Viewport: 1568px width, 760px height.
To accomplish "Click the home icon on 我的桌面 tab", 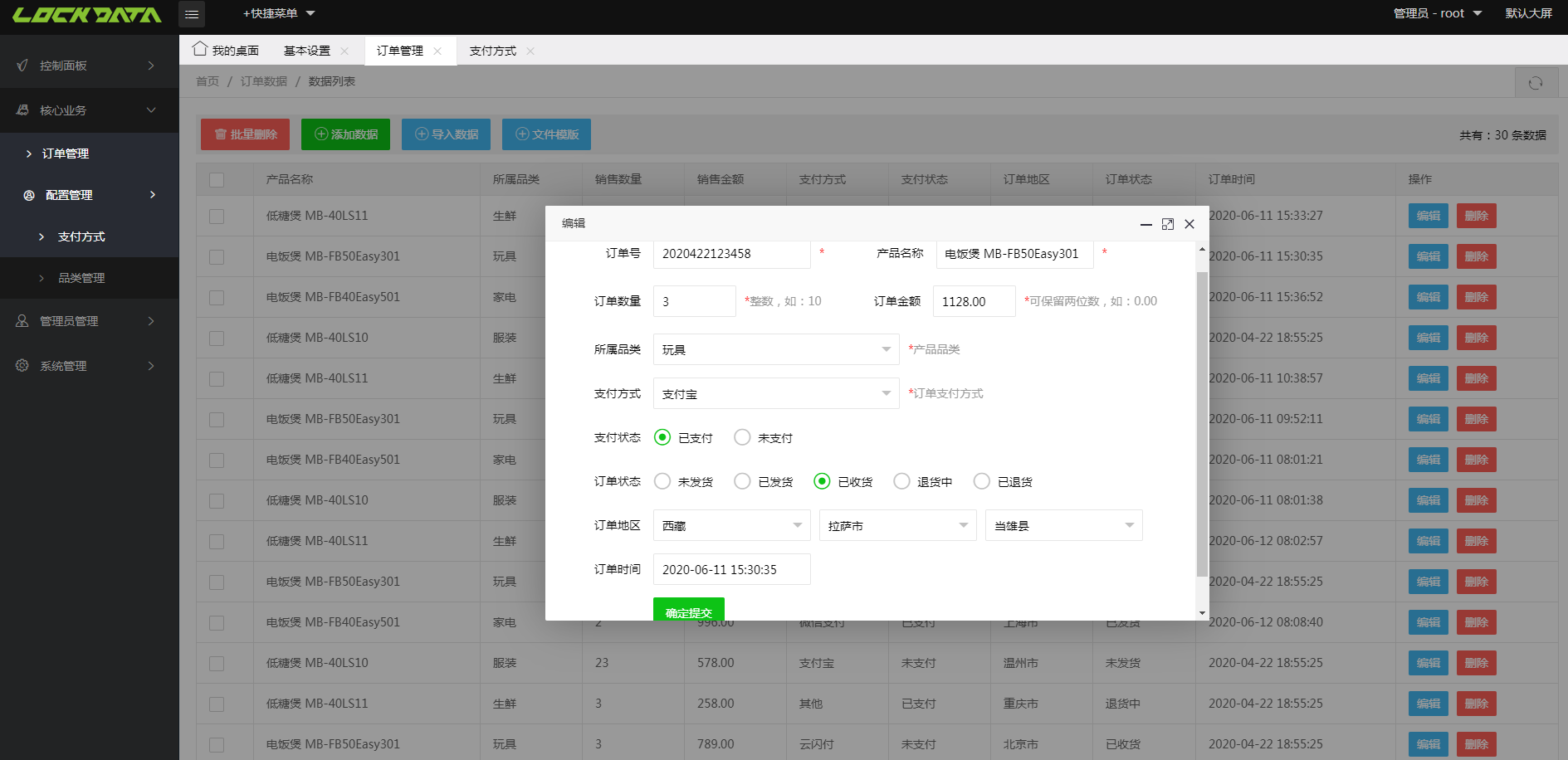I will click(200, 49).
